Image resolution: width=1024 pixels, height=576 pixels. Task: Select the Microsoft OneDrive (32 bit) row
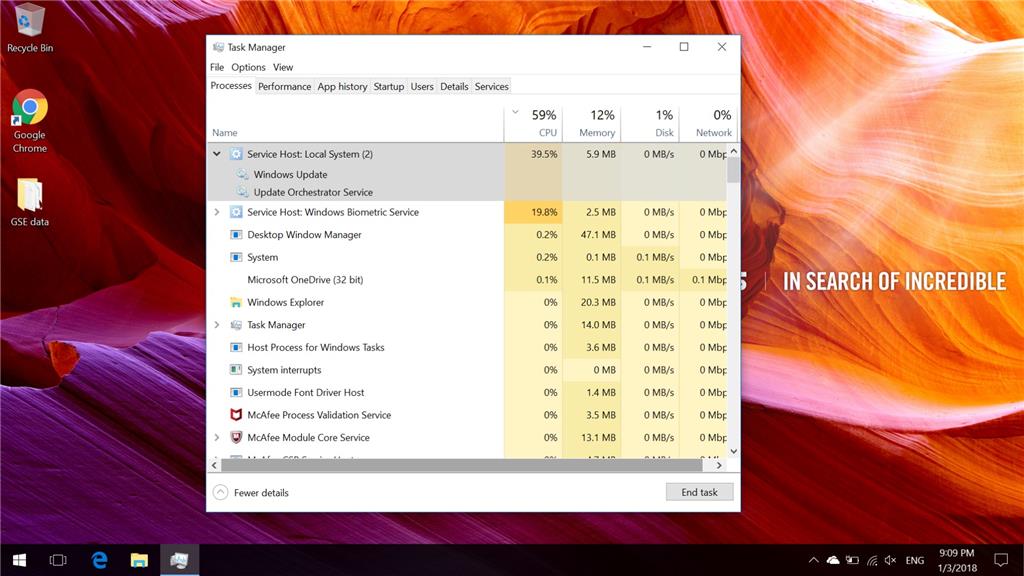(467, 280)
